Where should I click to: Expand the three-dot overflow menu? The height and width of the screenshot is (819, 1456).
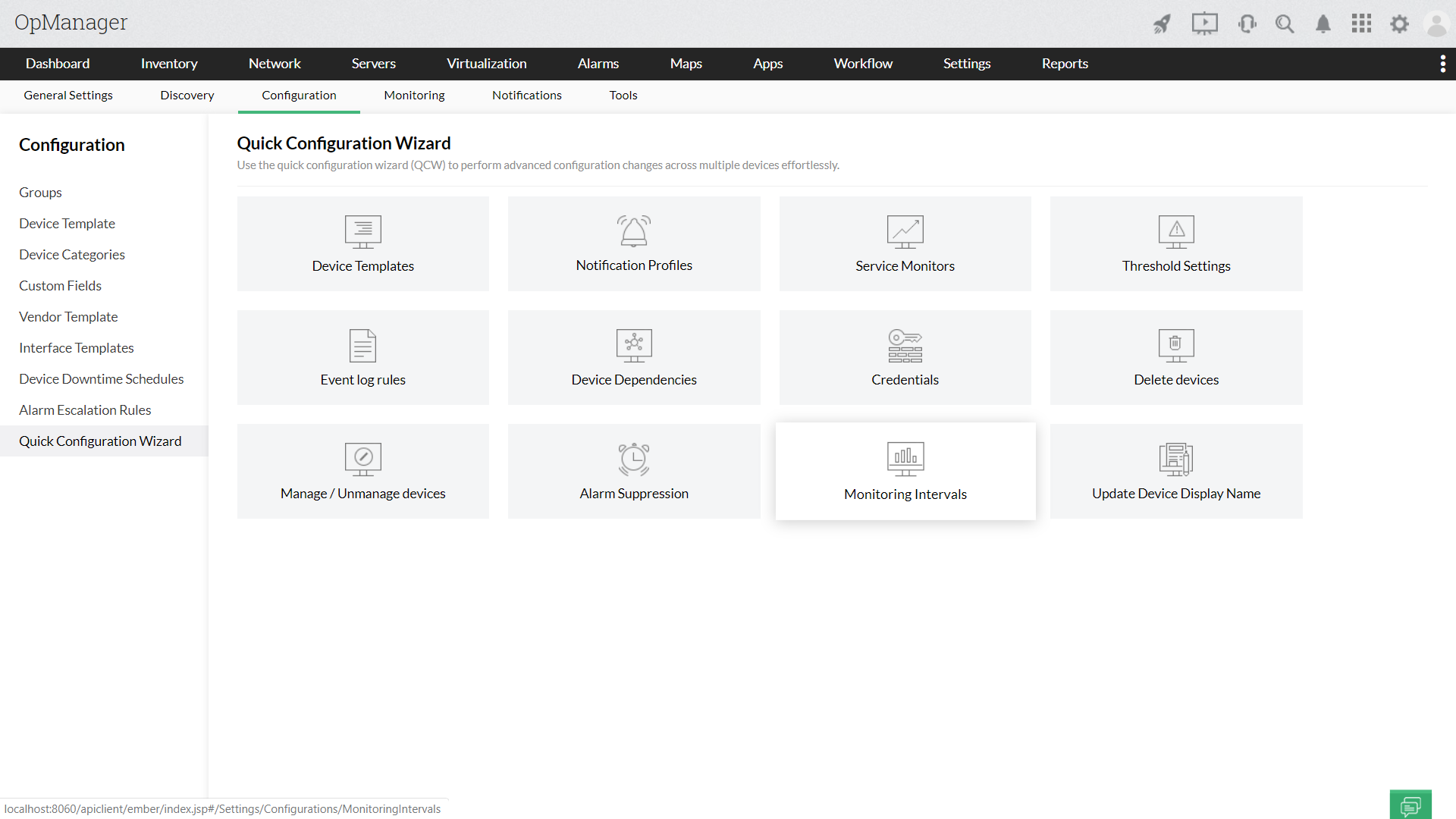[1442, 64]
